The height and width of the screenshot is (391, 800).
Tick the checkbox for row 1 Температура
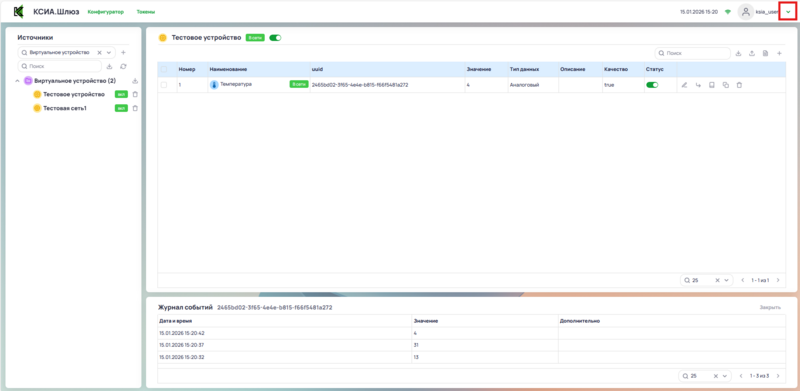164,85
